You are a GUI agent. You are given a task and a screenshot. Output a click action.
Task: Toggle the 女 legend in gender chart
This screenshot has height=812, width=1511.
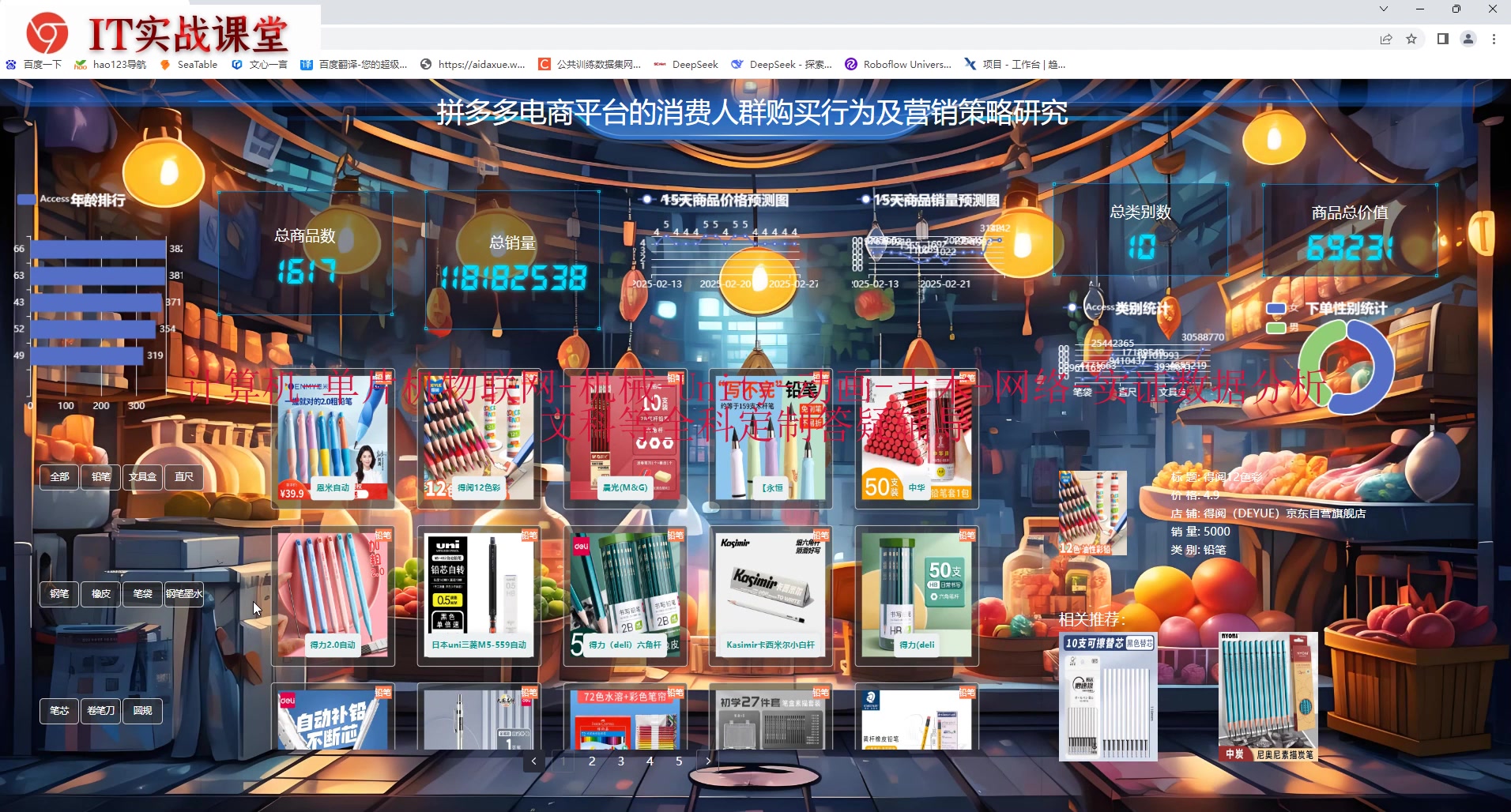click(1282, 308)
